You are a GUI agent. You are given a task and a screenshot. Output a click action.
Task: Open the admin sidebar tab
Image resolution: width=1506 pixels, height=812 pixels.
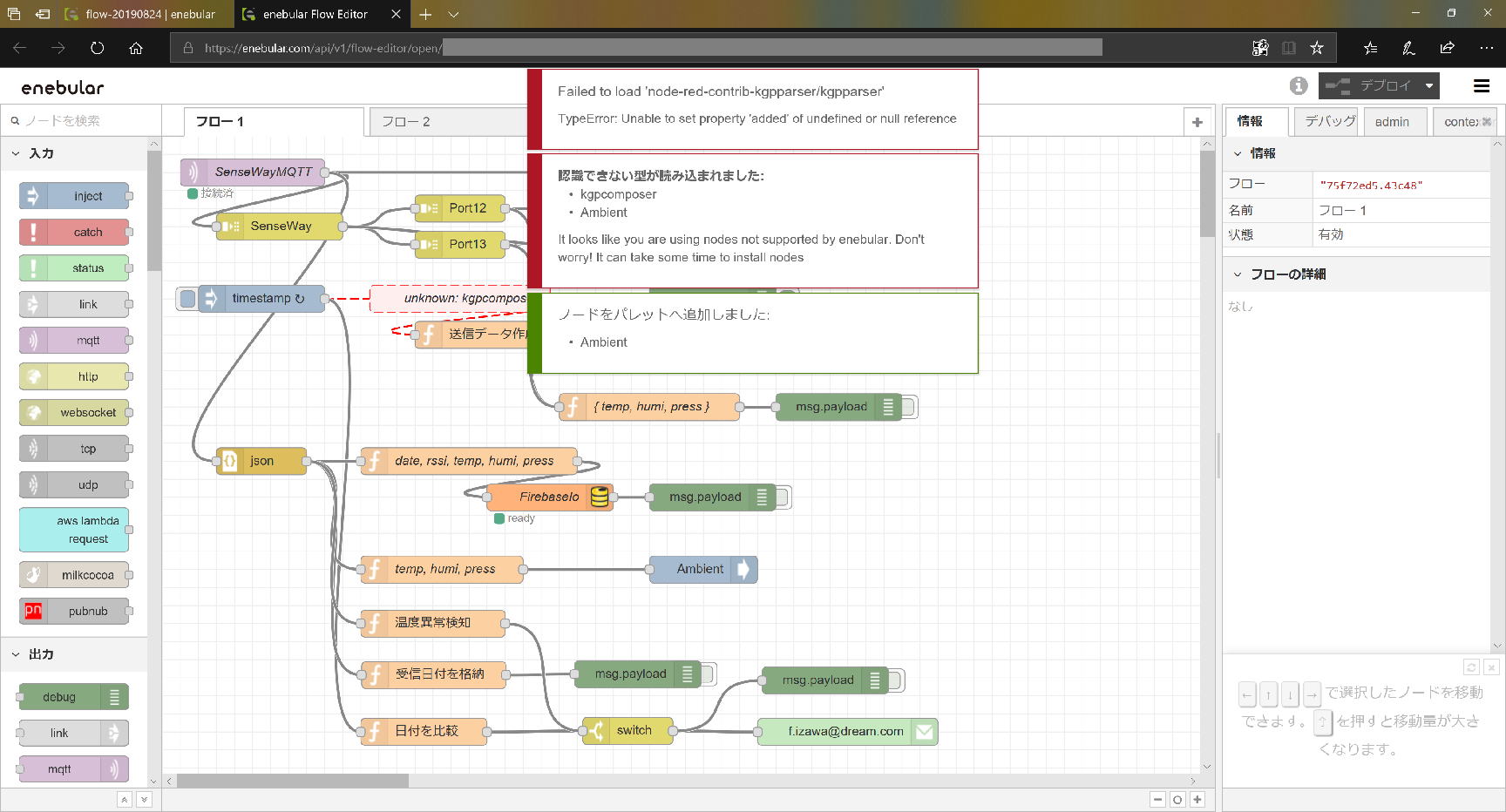click(1395, 122)
